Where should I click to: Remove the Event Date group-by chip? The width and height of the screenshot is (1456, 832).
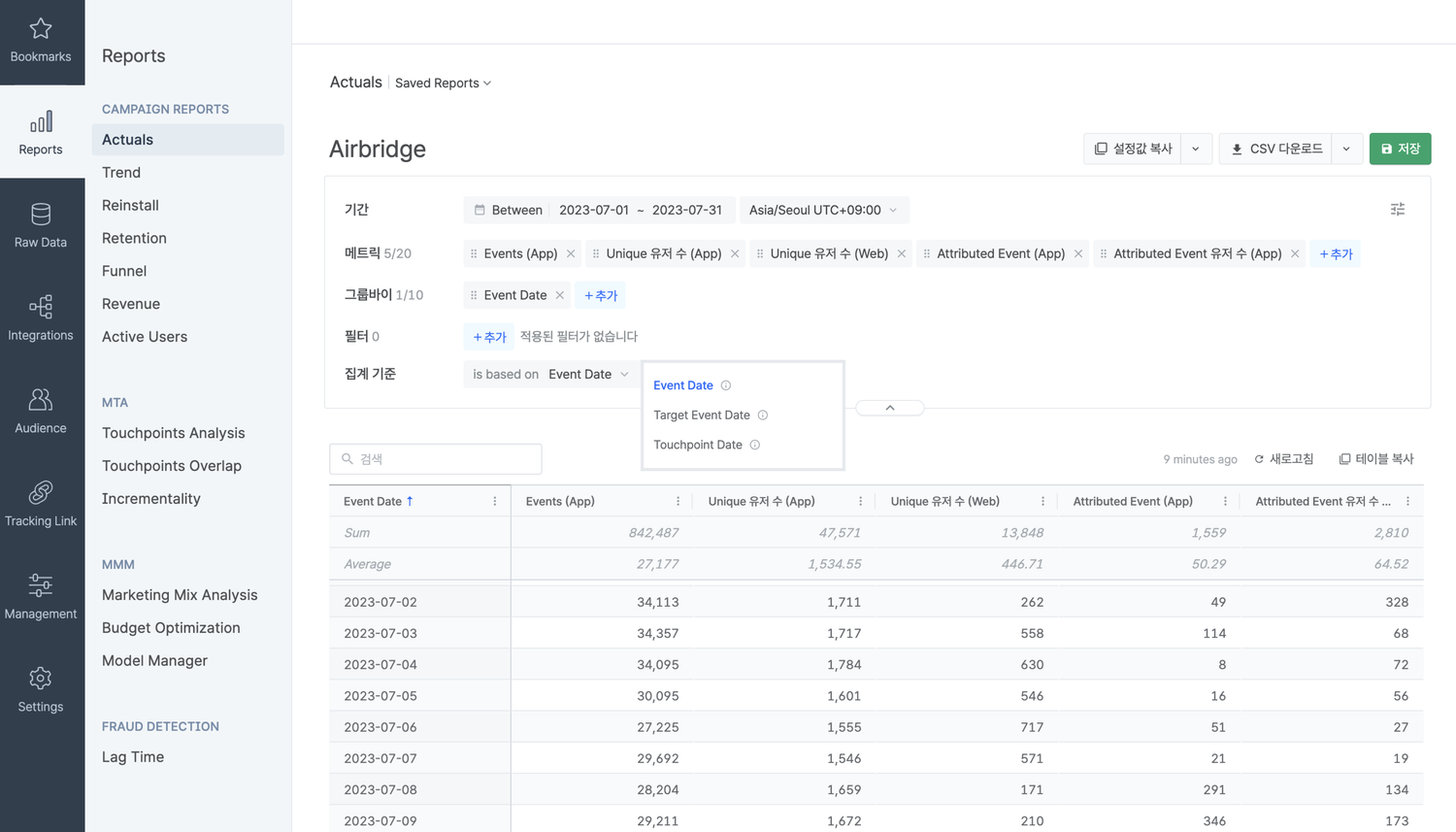[560, 295]
